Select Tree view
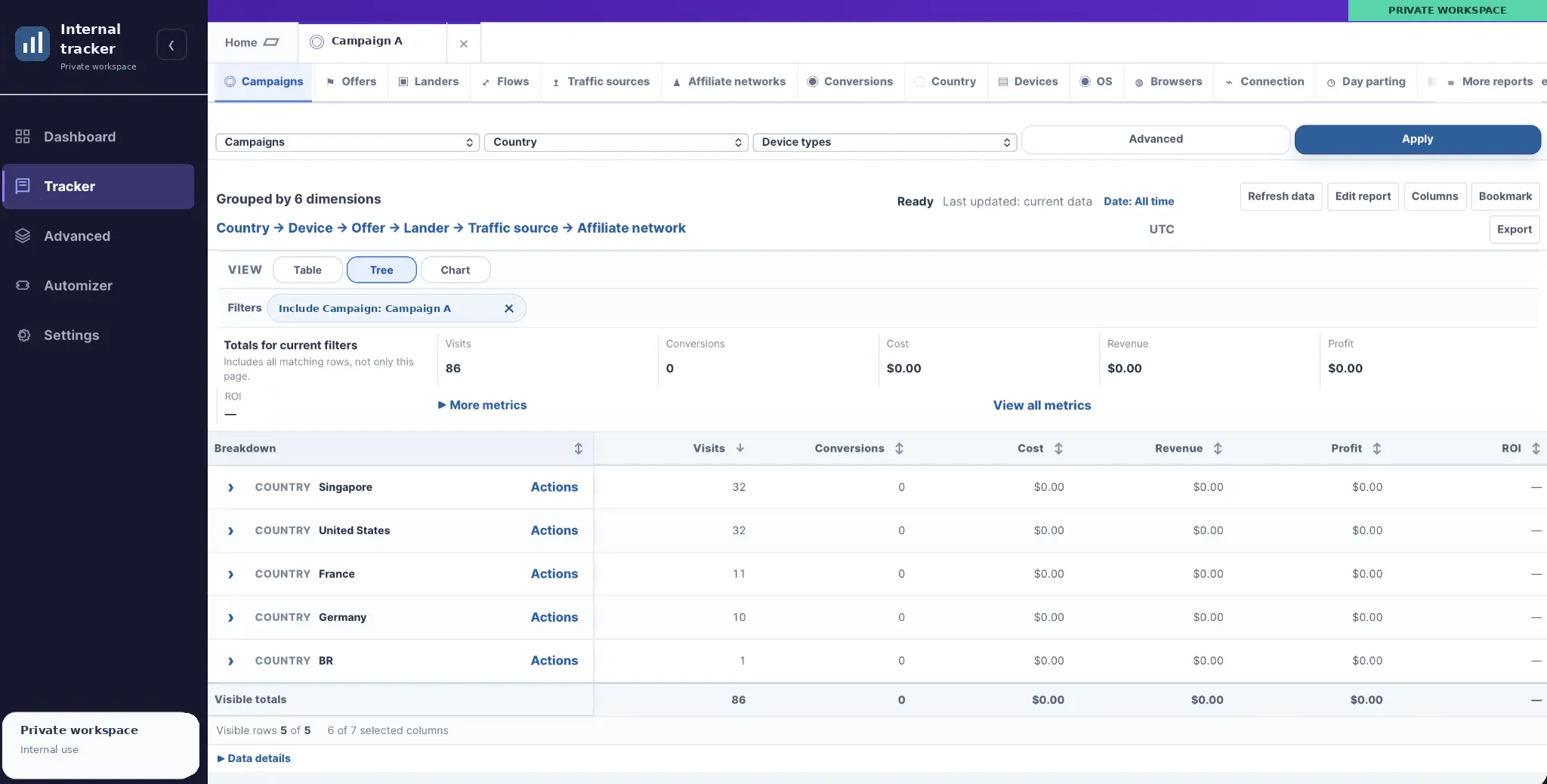 [381, 270]
